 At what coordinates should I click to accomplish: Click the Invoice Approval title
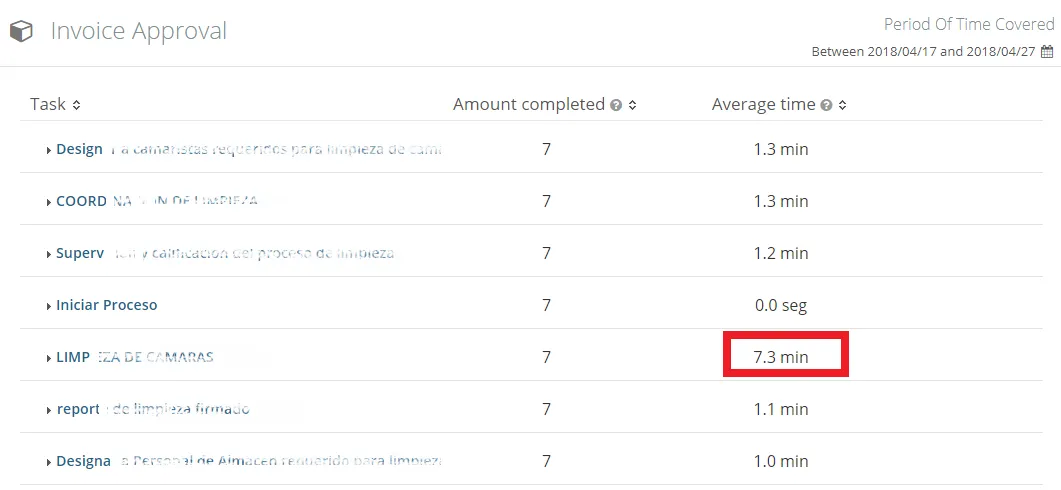click(139, 31)
